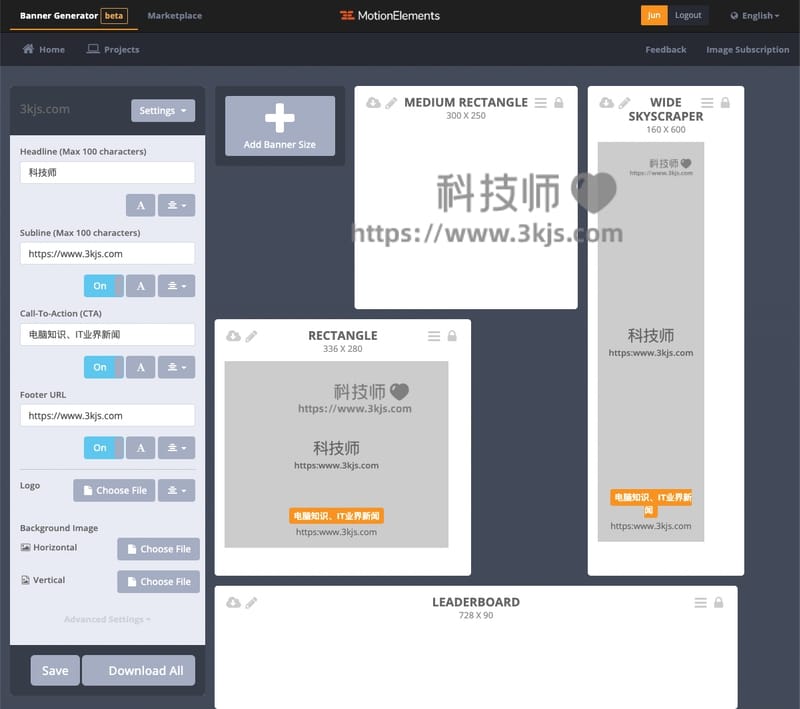Expand Advanced Settings section
Viewport: 800px width, 709px height.
pos(107,620)
